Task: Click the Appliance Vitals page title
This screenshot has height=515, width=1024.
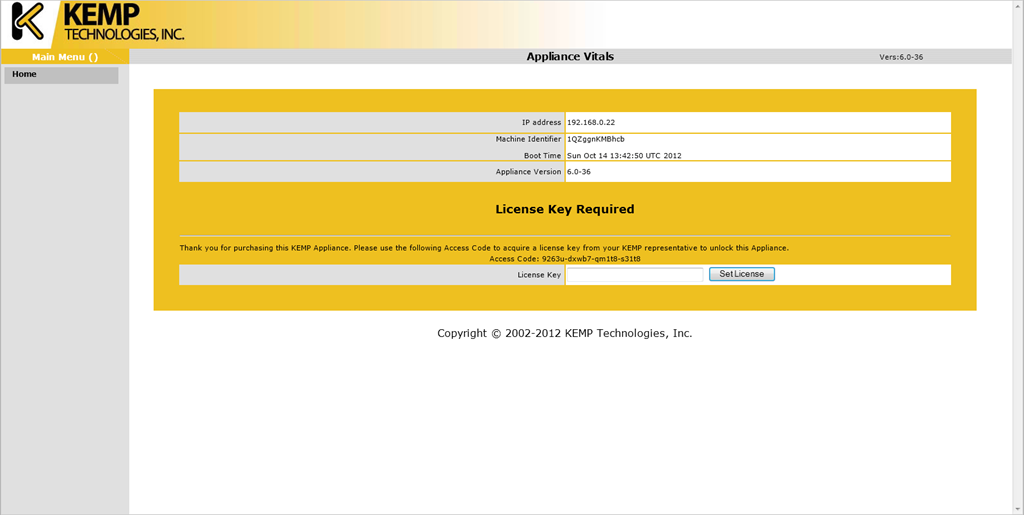Action: coord(570,57)
